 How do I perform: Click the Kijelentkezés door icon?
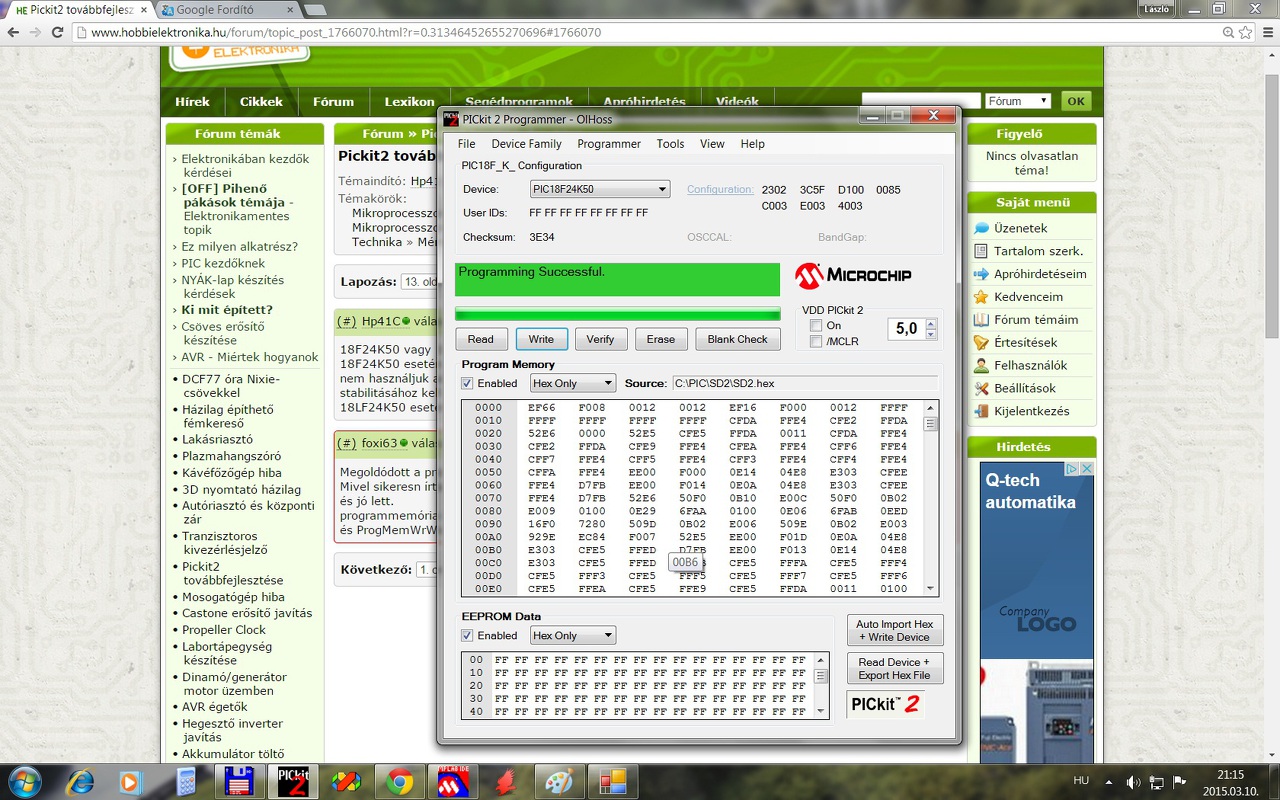(x=981, y=411)
